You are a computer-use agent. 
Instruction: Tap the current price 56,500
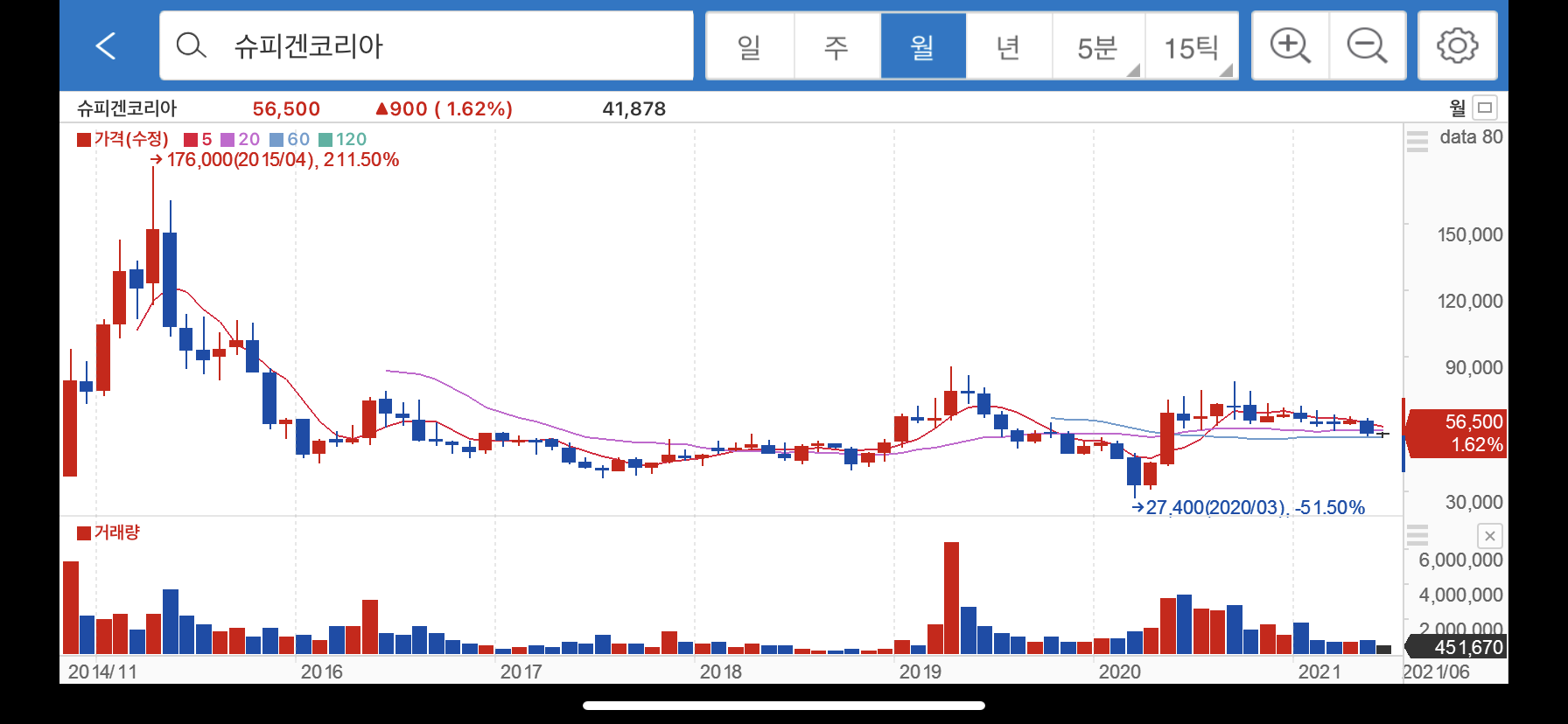tap(286, 108)
